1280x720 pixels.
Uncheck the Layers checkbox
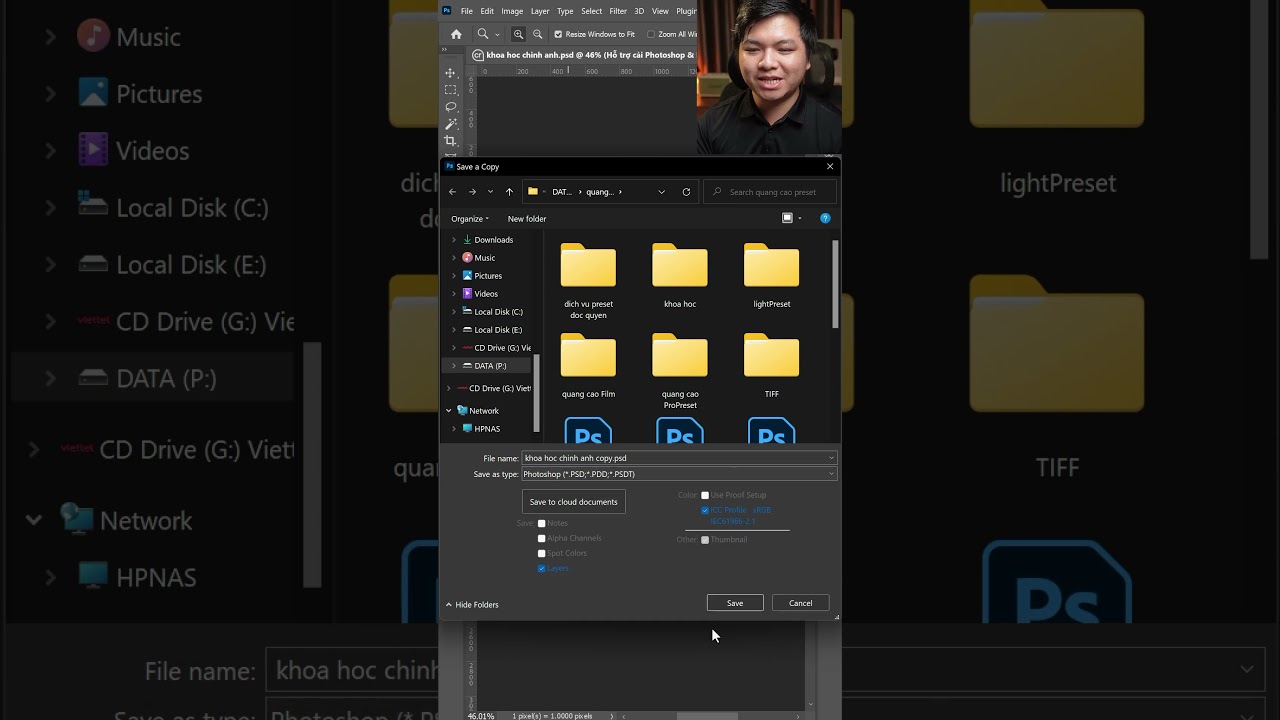point(542,568)
